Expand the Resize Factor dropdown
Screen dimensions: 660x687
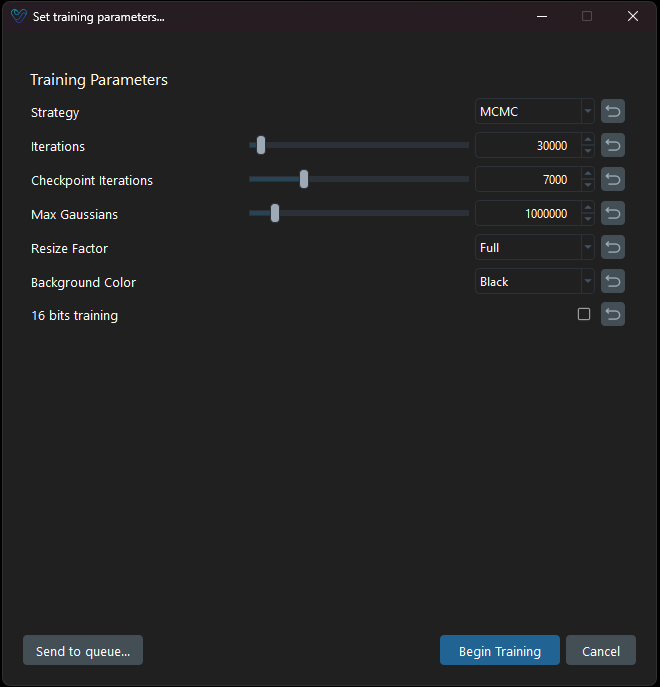(534, 248)
